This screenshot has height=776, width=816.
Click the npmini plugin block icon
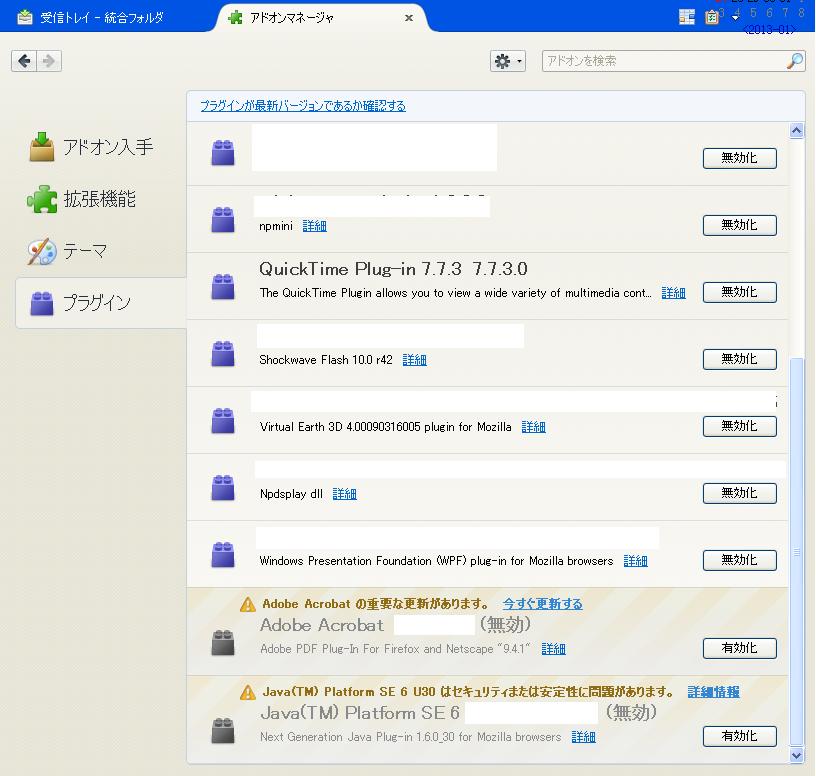pyautogui.click(x=223, y=219)
